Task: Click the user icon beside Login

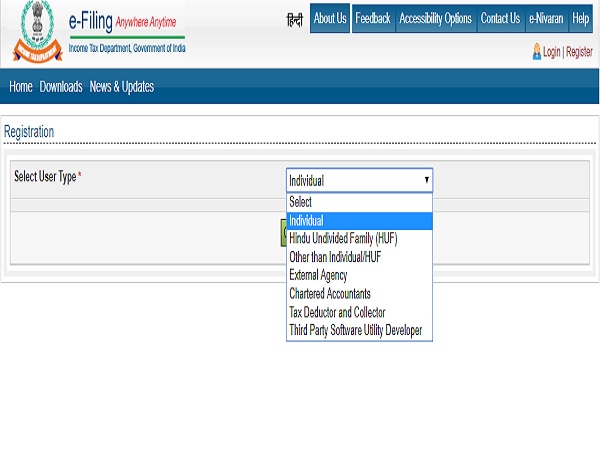Action: click(537, 51)
